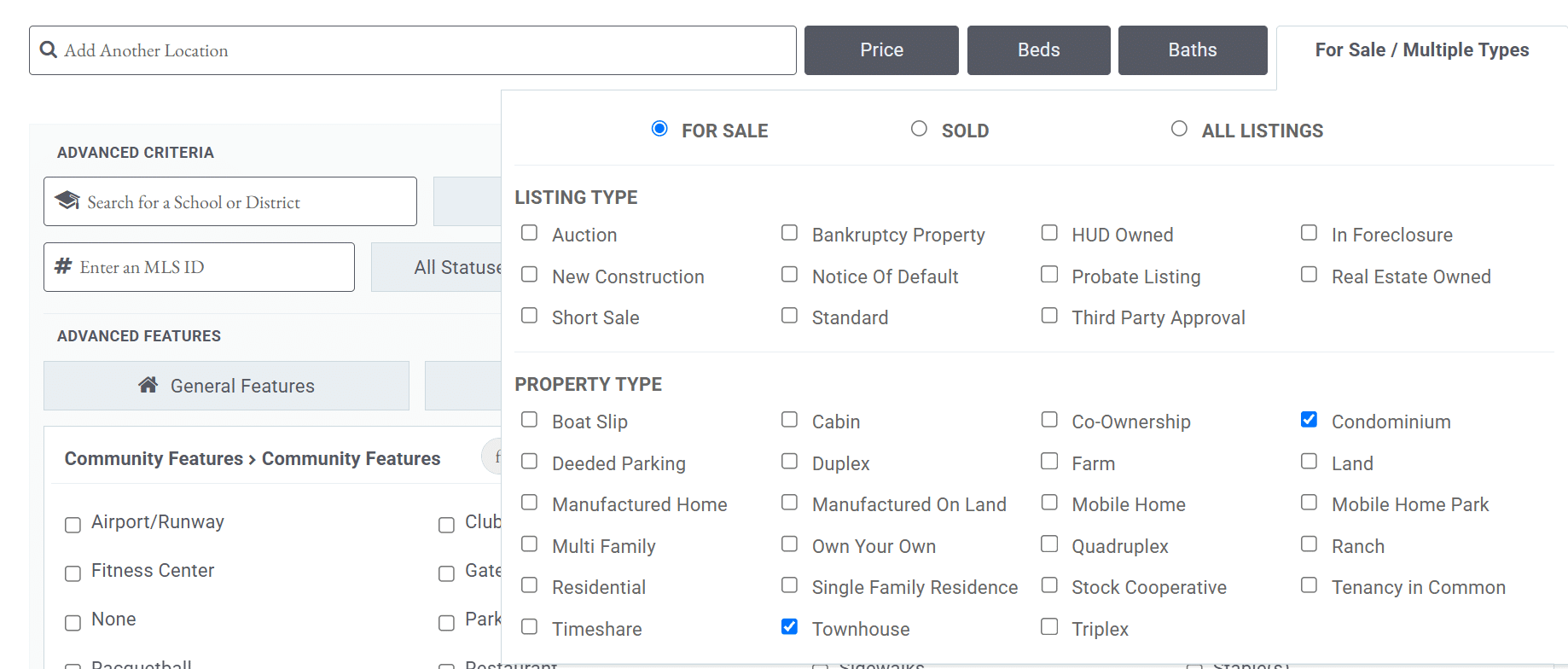1568x669 pixels.
Task: Check the Auction listing type
Action: 529,233
